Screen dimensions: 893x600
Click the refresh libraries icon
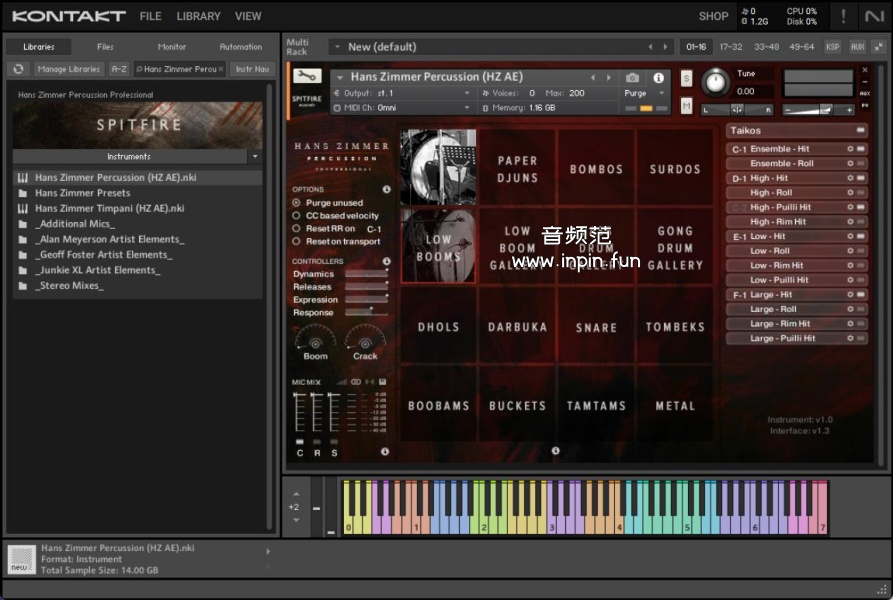(x=18, y=69)
